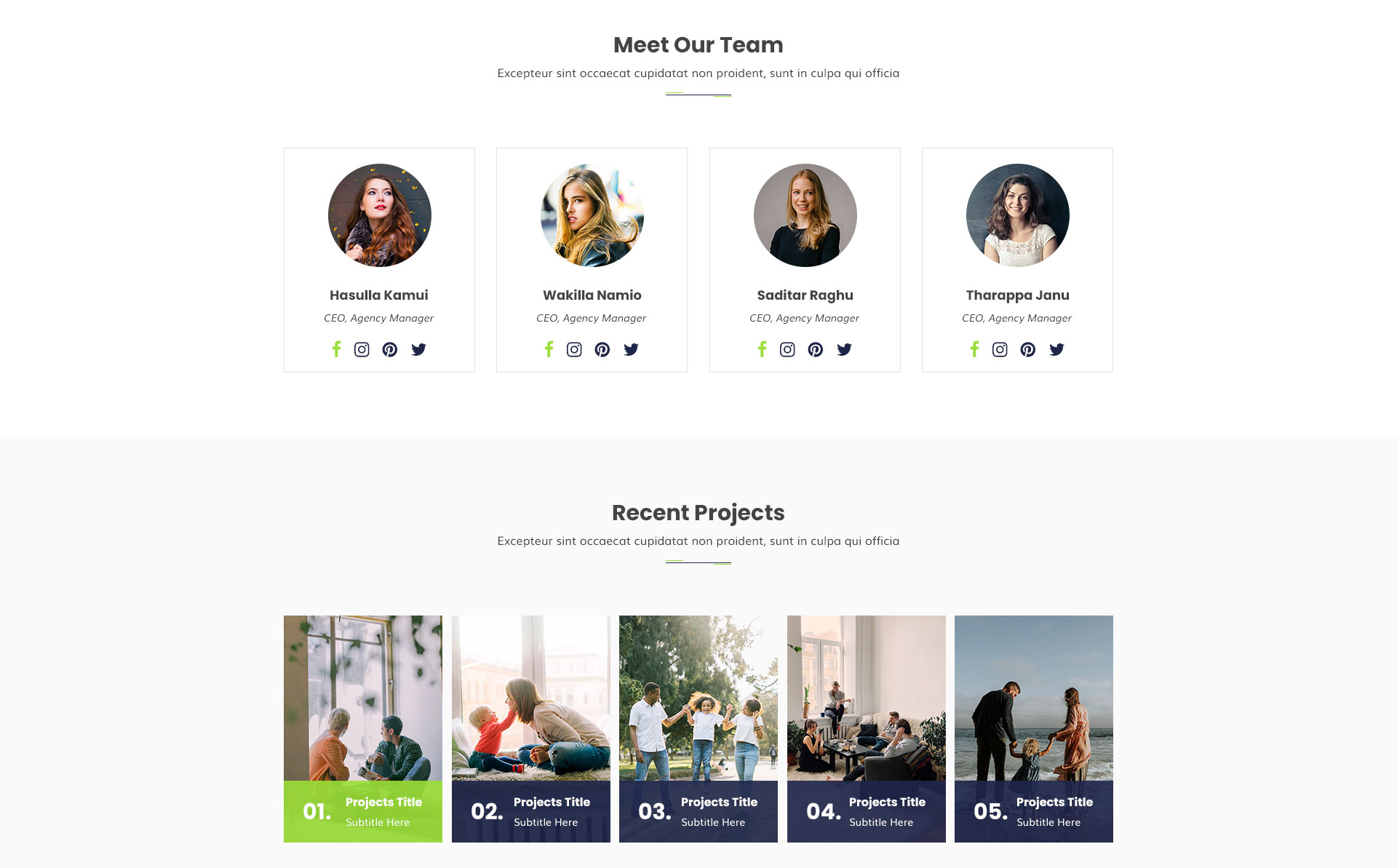1397x868 pixels.
Task: Click the subtitle text under Recent Projects
Action: point(697,540)
